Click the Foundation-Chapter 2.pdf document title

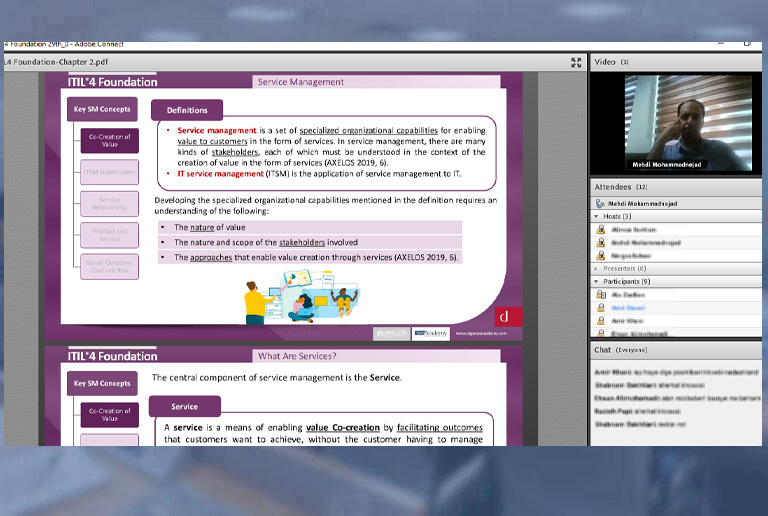56,62
